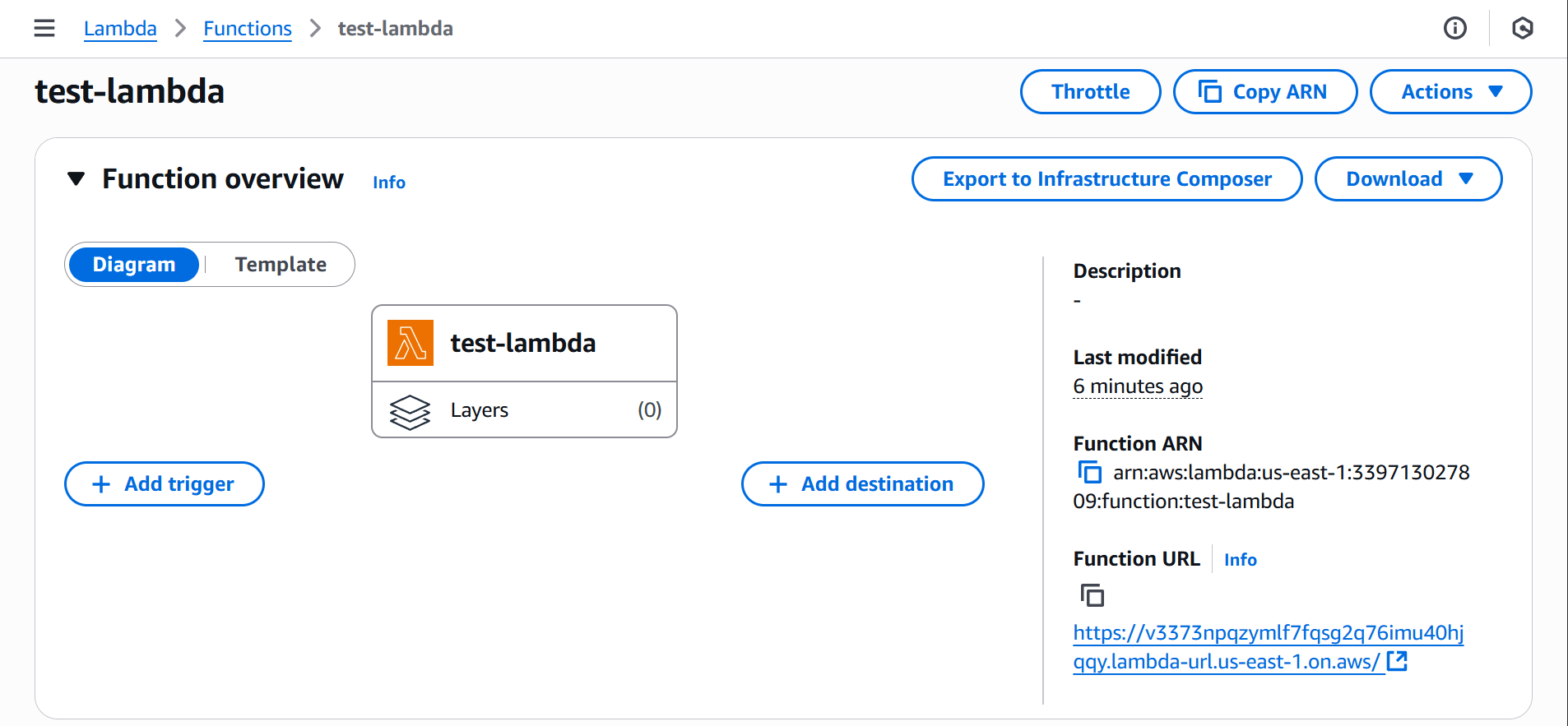Screen dimensions: 1568x726
Task: Click external link icon beside Function URL
Action: click(x=1397, y=661)
